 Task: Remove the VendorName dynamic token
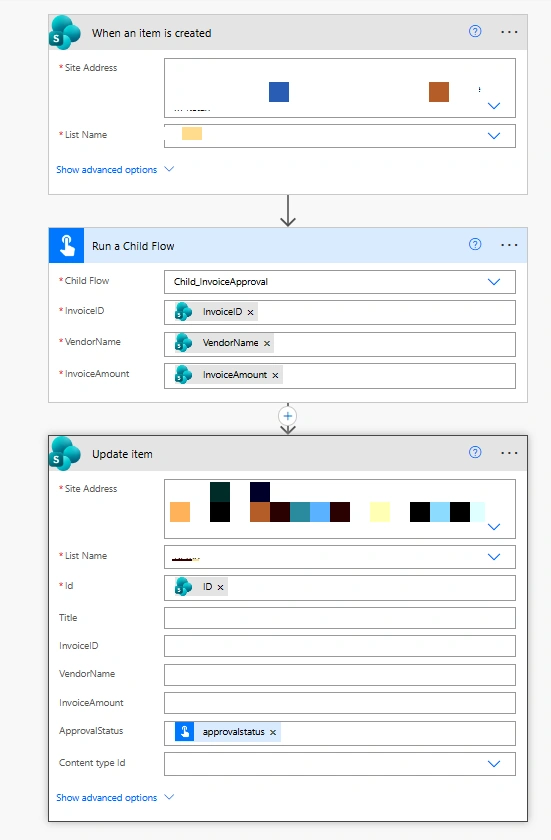267,343
